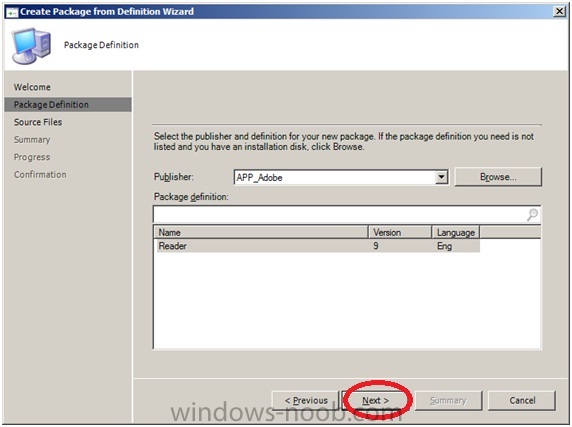This screenshot has width=572, height=427.
Task: Click the computer image beside Package Definition
Action: point(31,46)
